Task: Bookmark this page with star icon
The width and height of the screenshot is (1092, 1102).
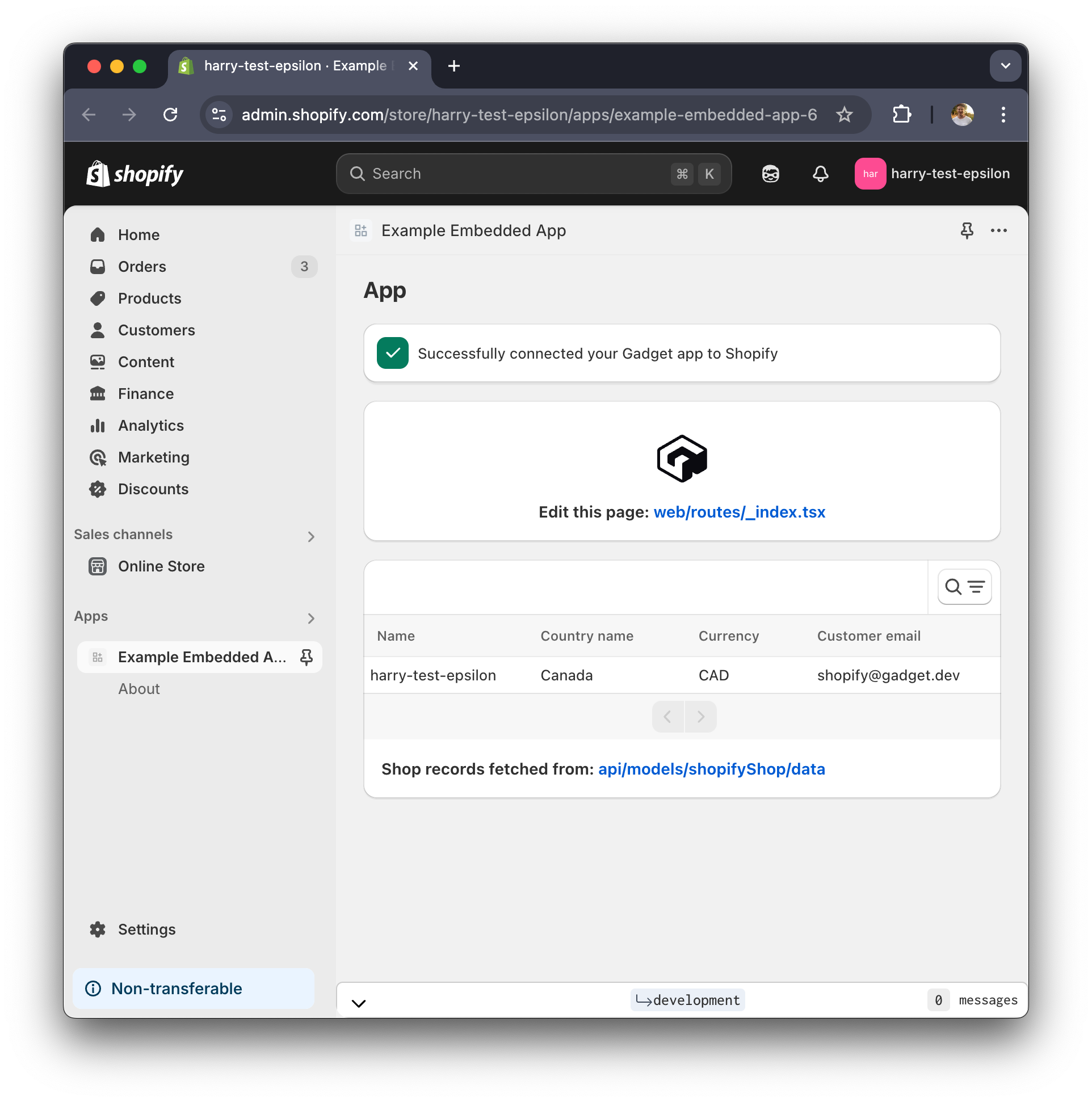Action: point(845,115)
